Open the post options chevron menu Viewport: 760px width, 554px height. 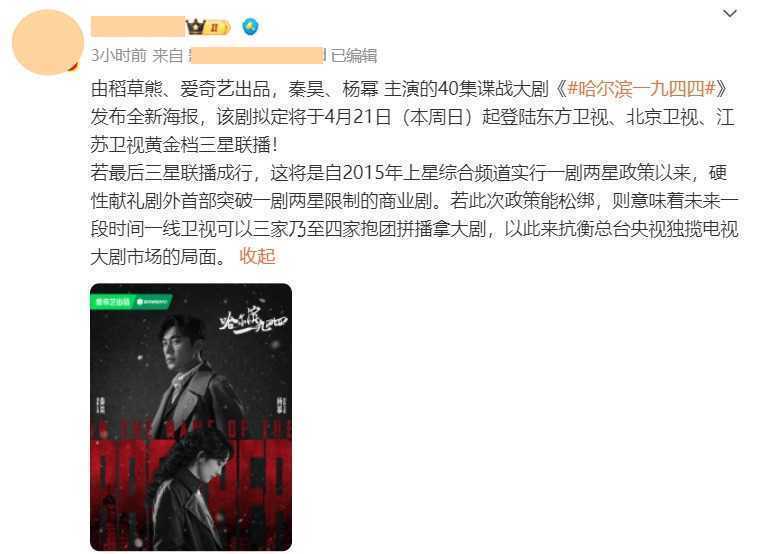pyautogui.click(x=729, y=14)
